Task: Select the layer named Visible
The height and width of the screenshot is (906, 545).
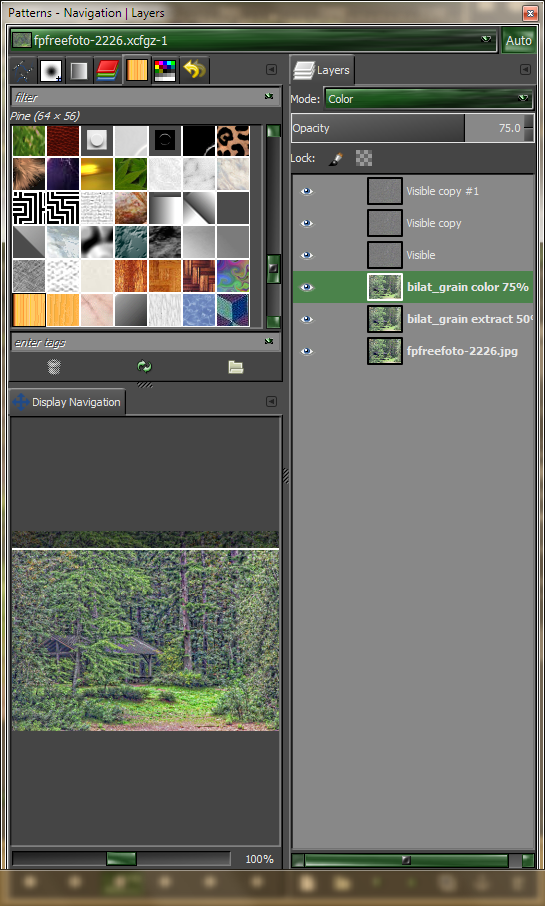Action: point(421,255)
